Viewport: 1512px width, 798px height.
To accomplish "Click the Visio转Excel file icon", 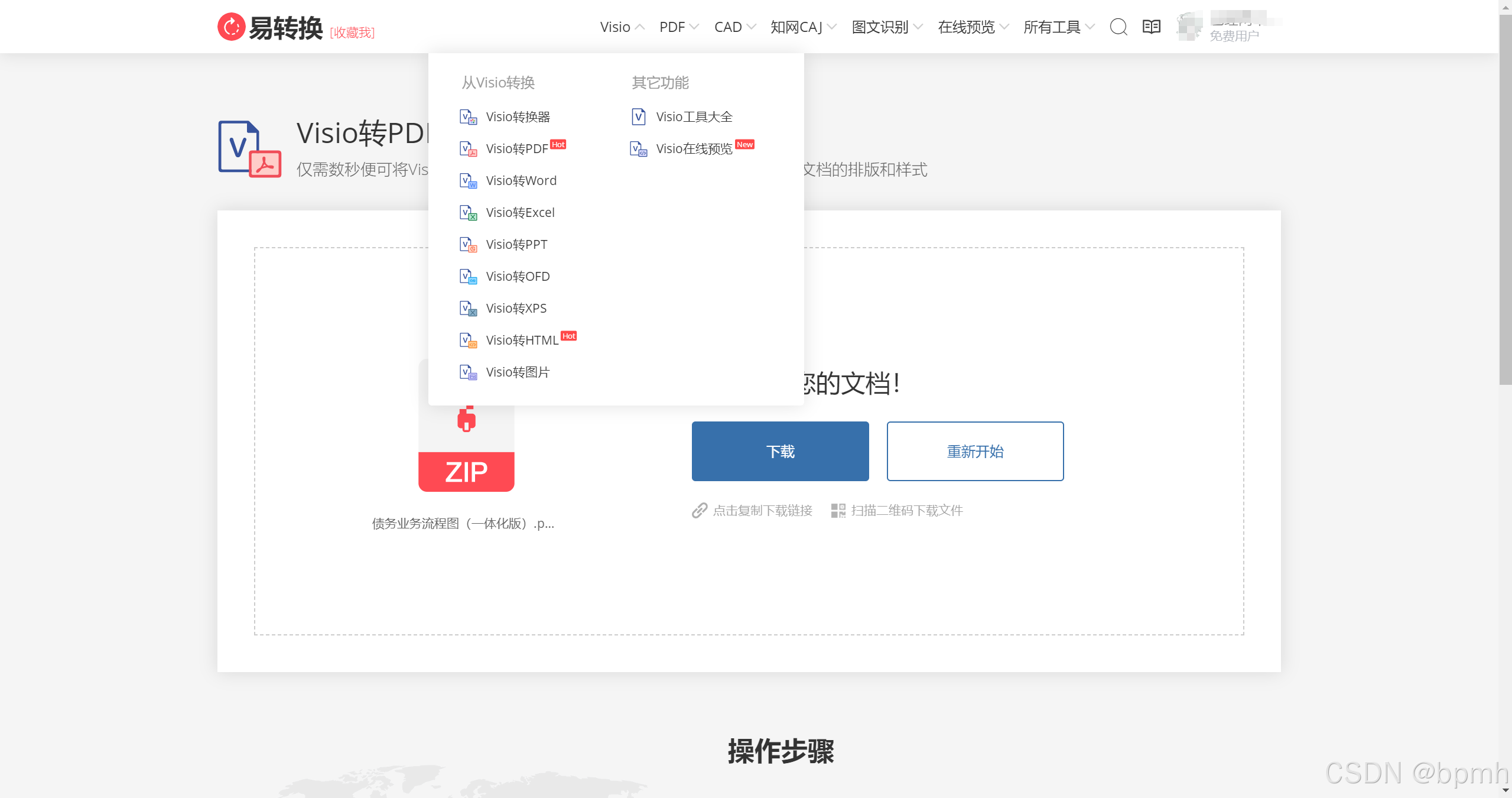I will pos(468,213).
